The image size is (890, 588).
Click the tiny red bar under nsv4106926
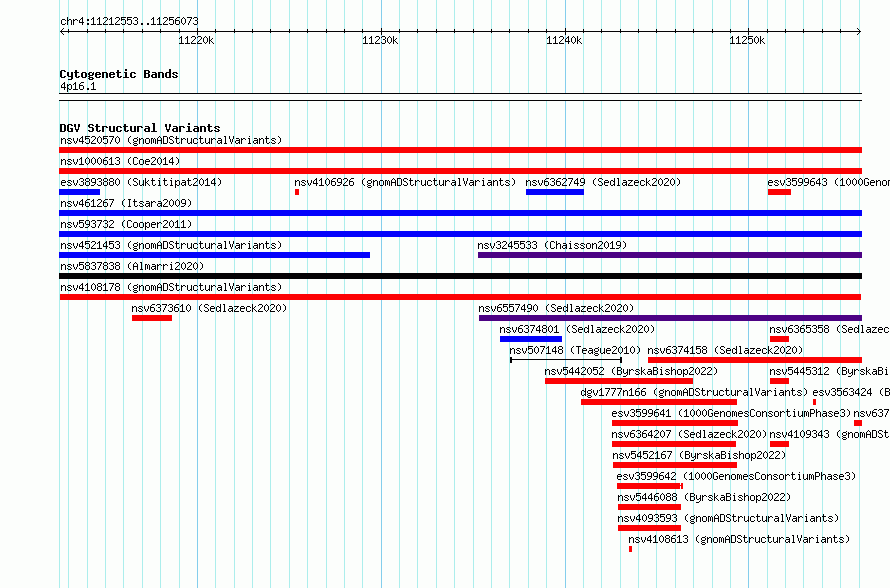click(297, 192)
